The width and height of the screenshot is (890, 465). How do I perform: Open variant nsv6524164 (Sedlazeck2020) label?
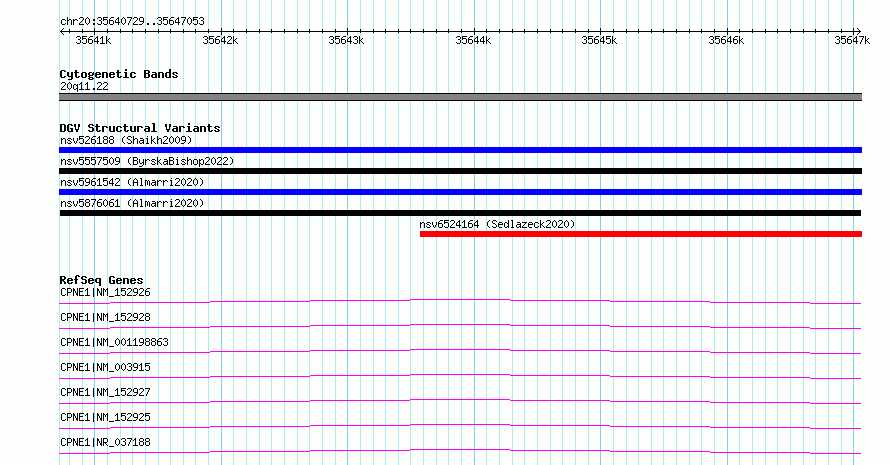(x=497, y=224)
